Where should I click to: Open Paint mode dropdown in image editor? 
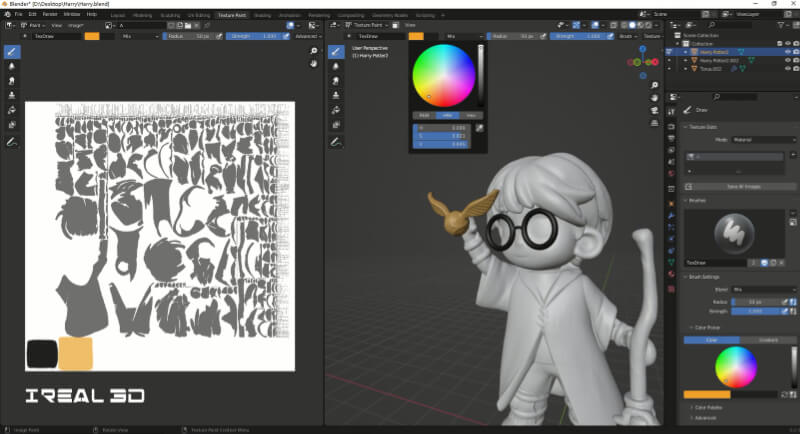33,25
